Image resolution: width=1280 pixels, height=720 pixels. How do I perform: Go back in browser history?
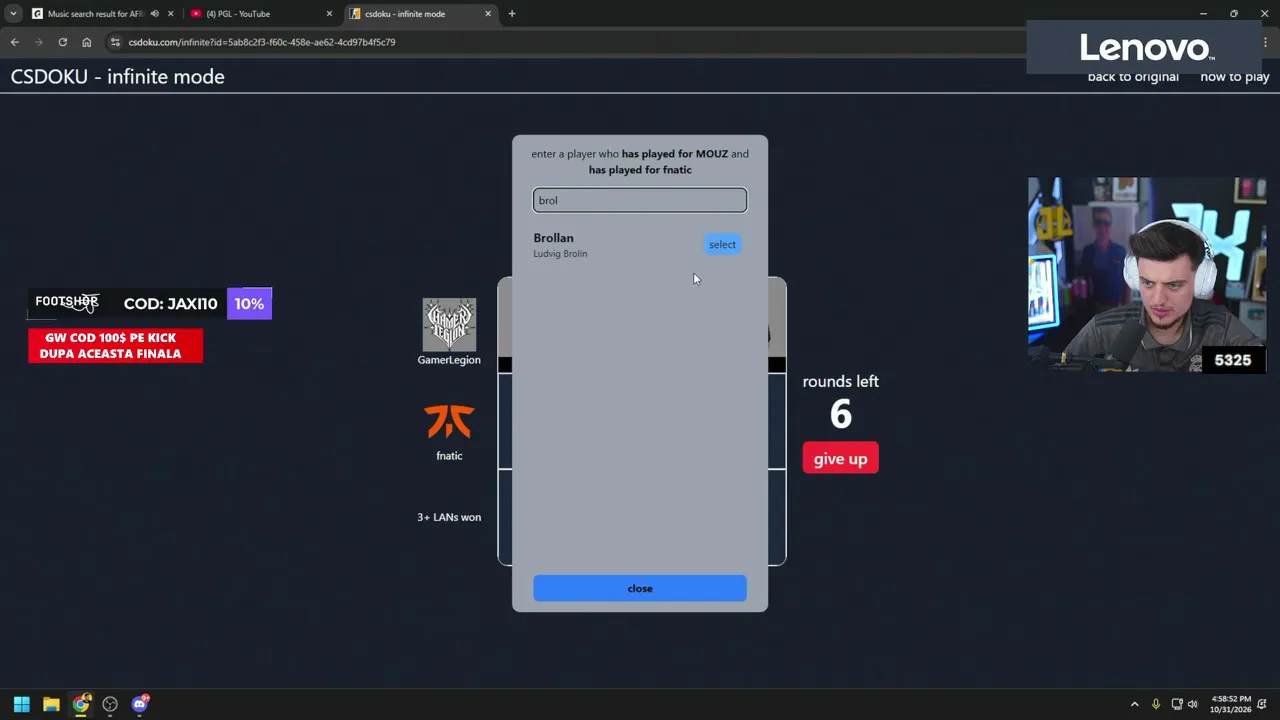click(15, 42)
